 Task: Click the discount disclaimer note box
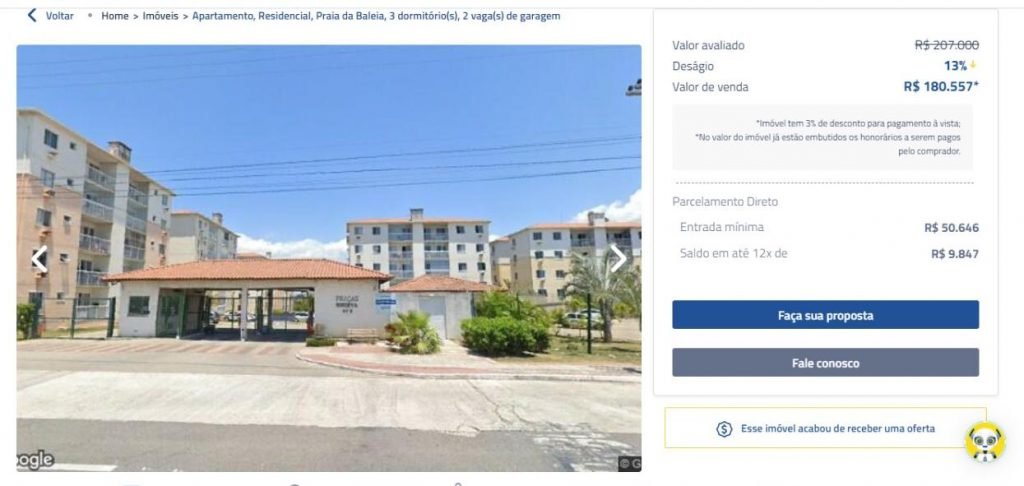click(823, 137)
